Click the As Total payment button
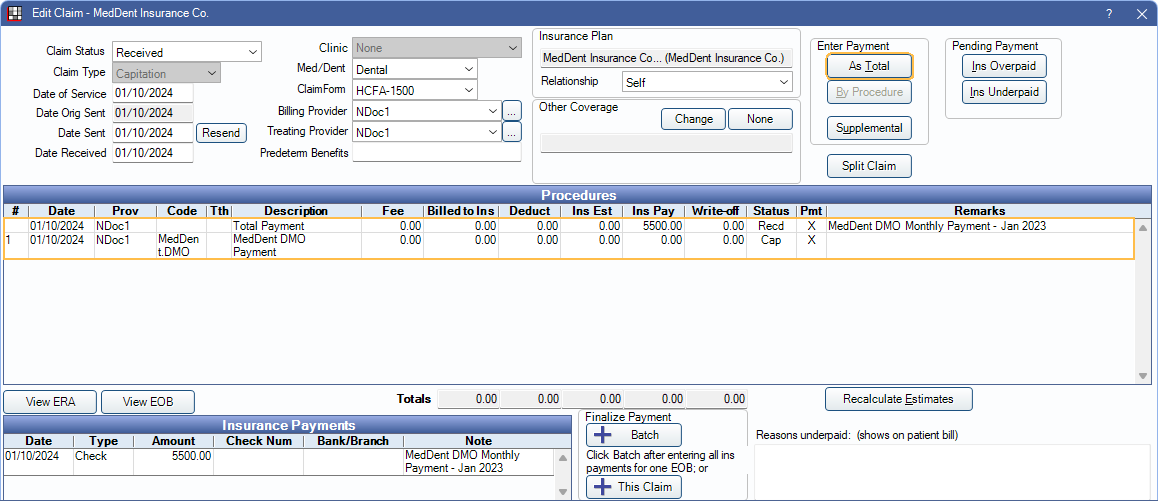Viewport: 1158px width, 501px height. tap(869, 66)
